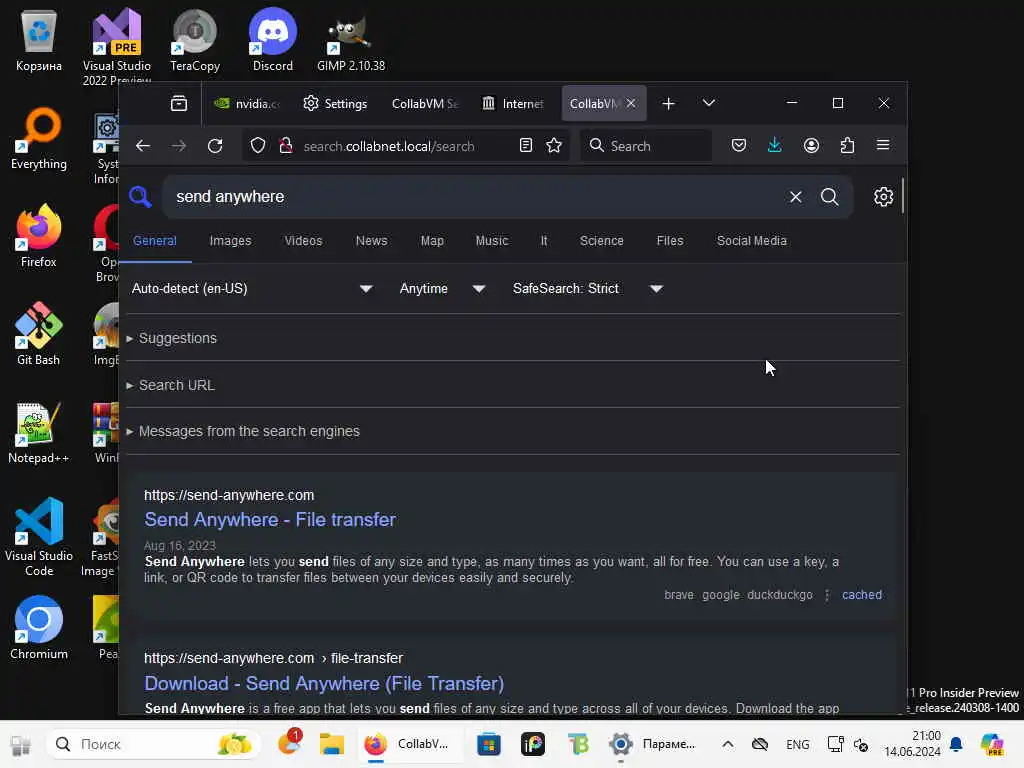The image size is (1024, 768).
Task: Clear the search query with X icon
Action: tap(795, 197)
